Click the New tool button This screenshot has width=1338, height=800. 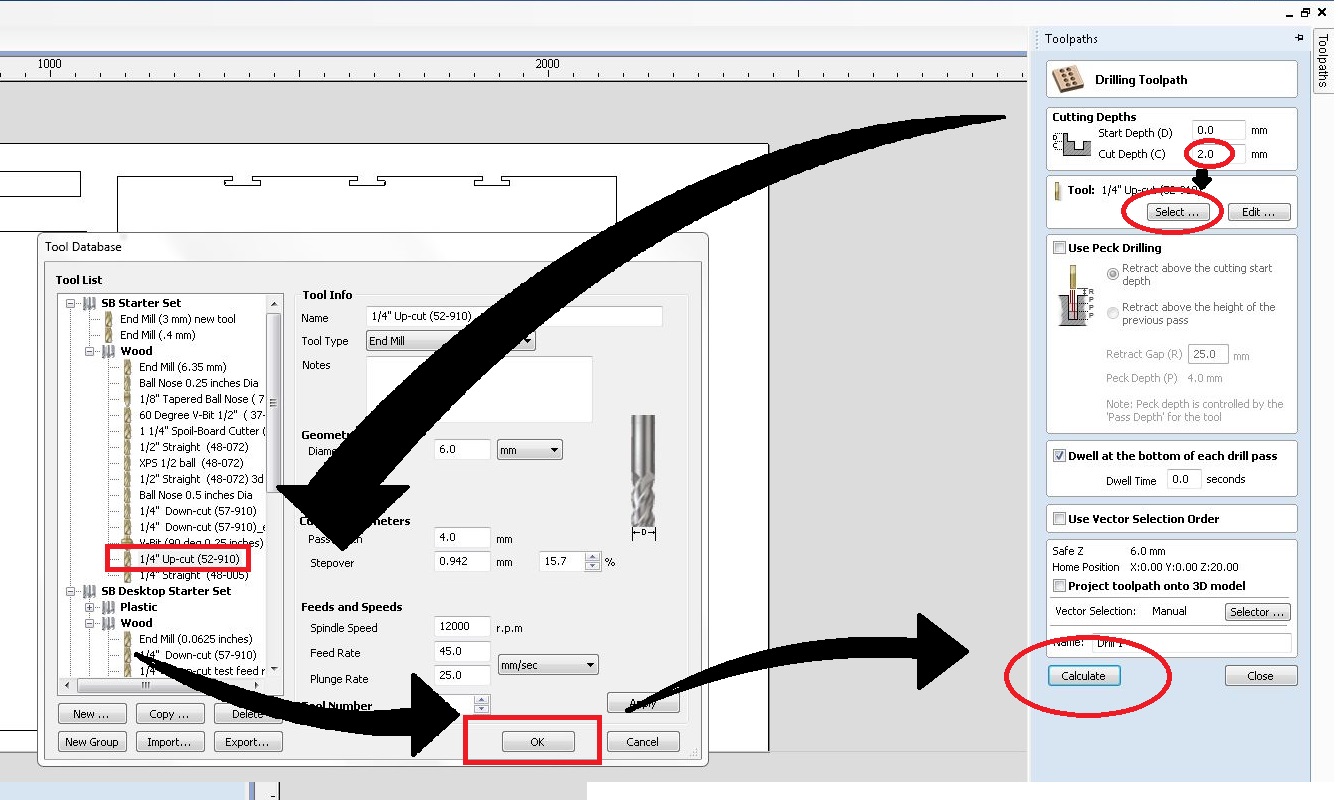coord(92,714)
